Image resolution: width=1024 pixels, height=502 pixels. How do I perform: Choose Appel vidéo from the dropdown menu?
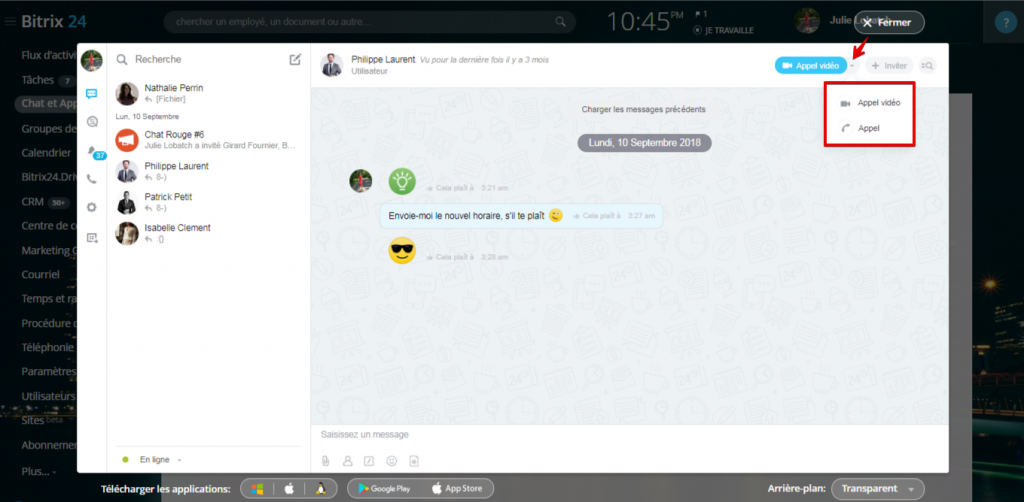870,103
